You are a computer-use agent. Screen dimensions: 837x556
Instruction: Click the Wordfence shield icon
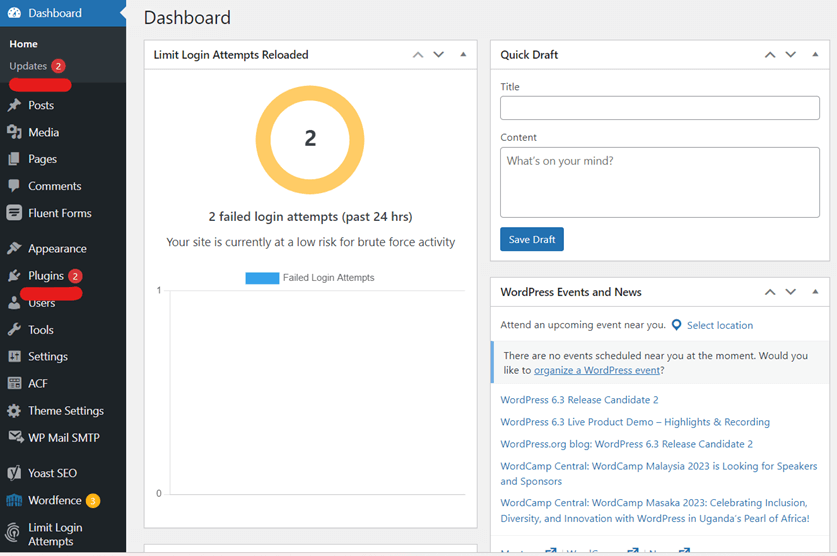tap(14, 500)
